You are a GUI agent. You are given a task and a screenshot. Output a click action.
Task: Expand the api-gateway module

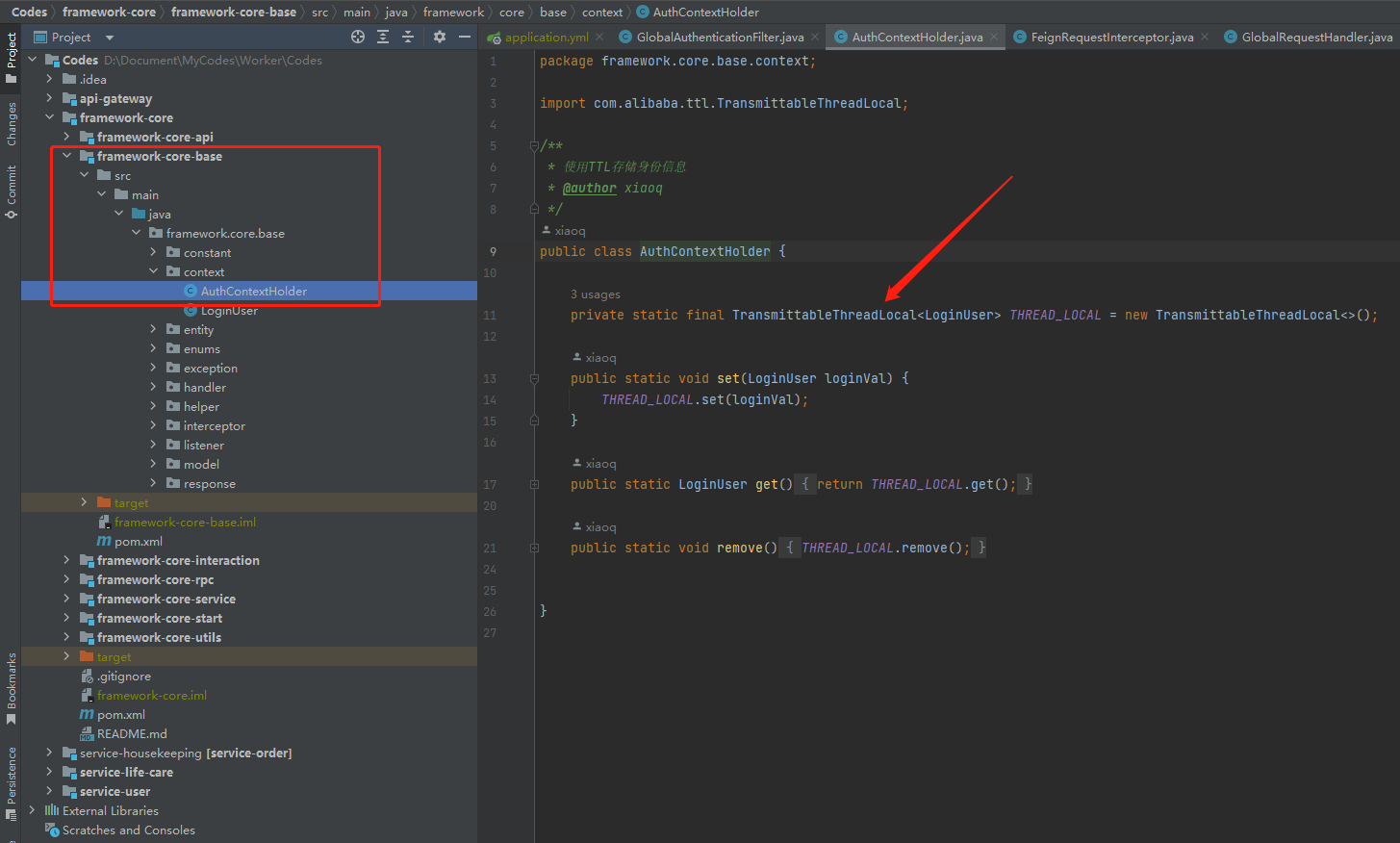point(50,98)
